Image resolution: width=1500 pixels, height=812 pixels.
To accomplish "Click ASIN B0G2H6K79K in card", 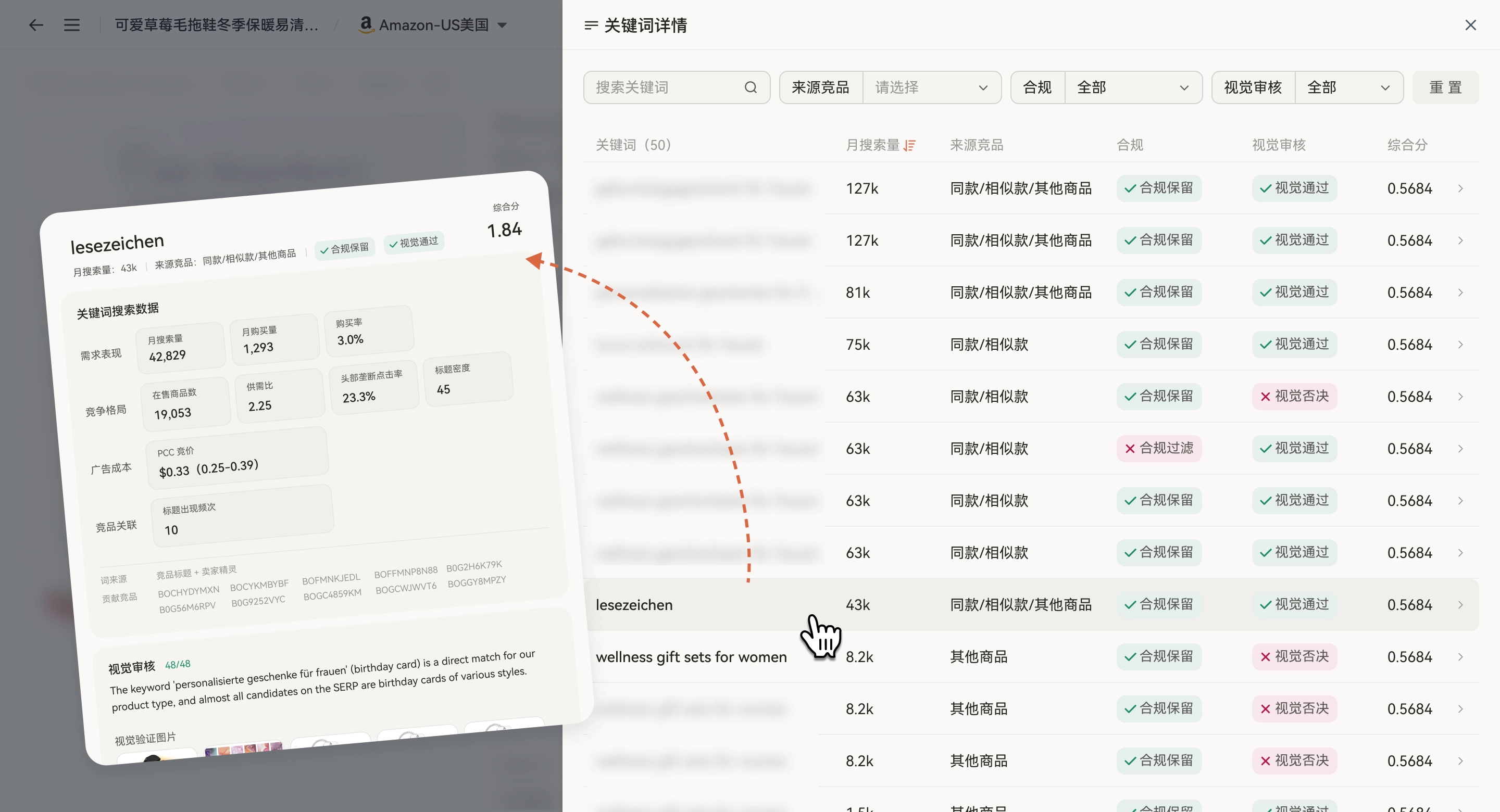I will 474,566.
